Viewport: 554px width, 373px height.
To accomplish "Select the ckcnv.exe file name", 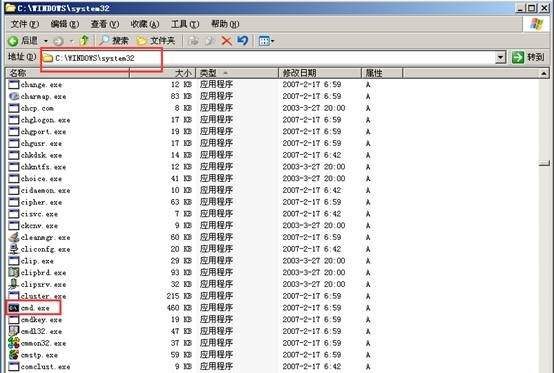I will click(x=39, y=226).
